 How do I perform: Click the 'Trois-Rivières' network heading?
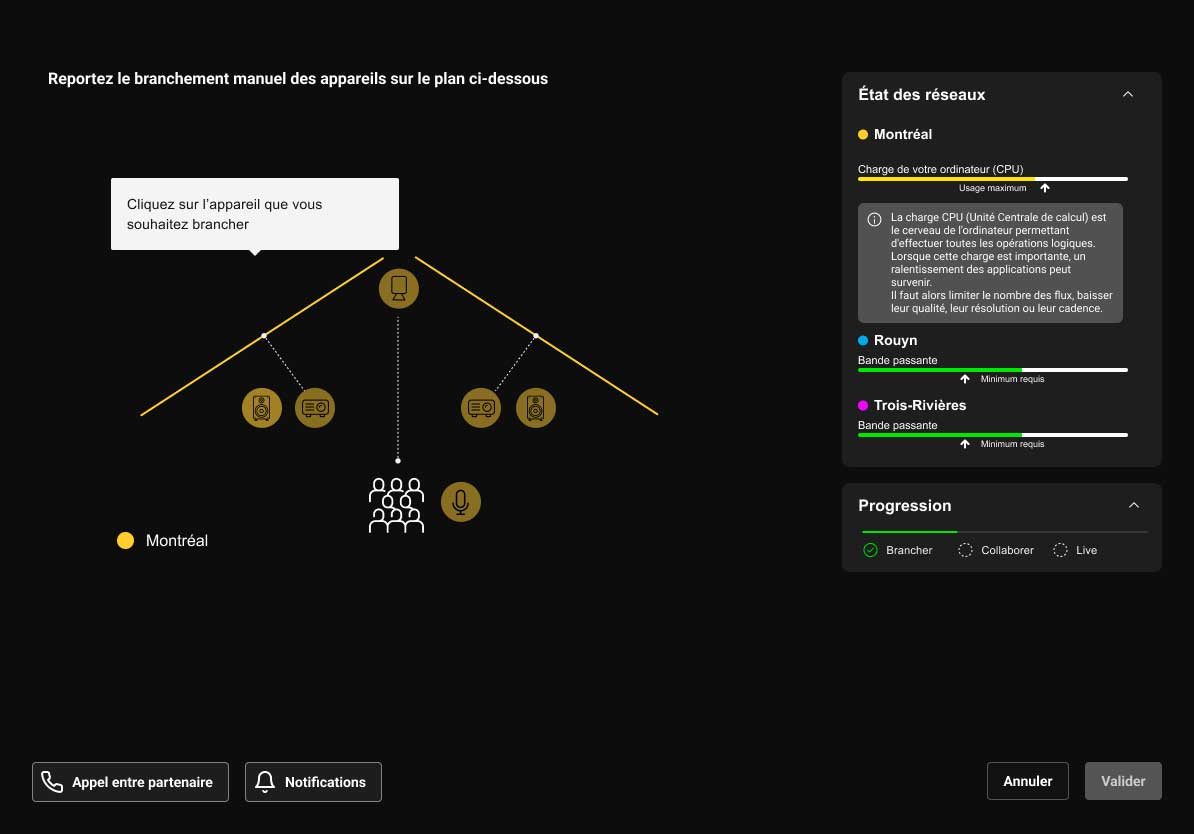[920, 405]
